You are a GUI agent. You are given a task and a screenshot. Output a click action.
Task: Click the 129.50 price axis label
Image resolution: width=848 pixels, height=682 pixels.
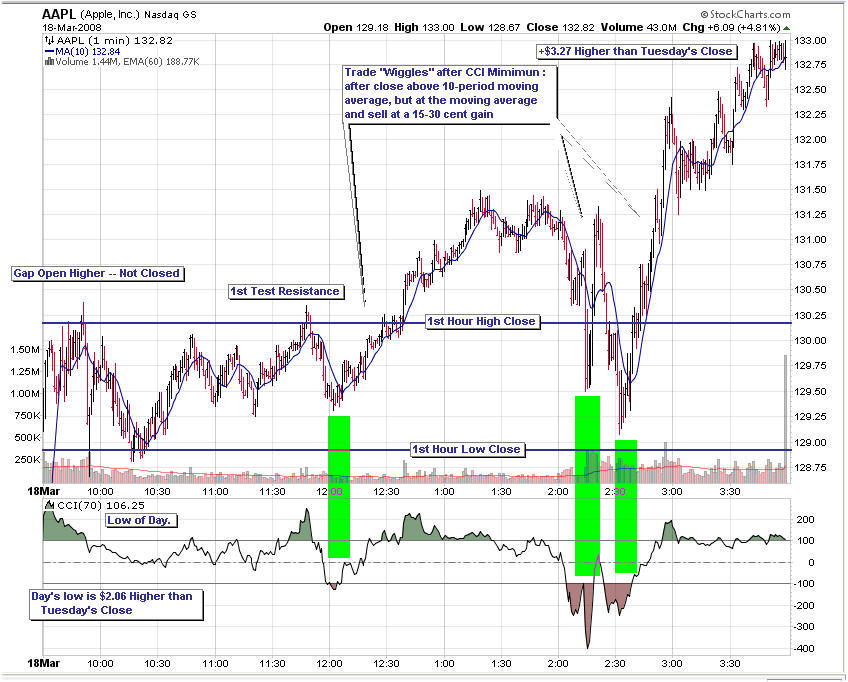click(x=810, y=392)
